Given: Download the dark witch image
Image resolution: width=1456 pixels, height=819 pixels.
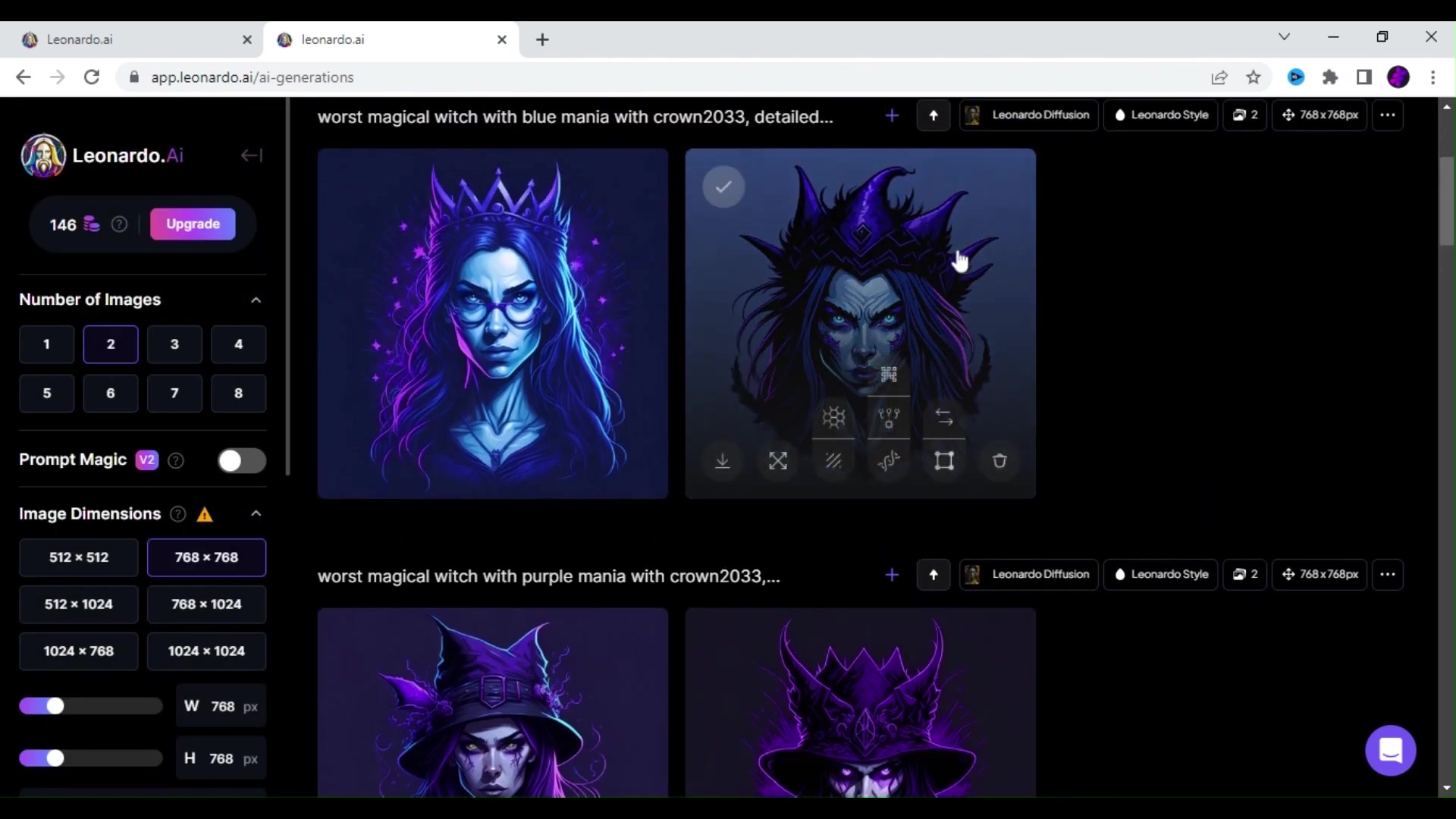Looking at the screenshot, I should tap(723, 461).
